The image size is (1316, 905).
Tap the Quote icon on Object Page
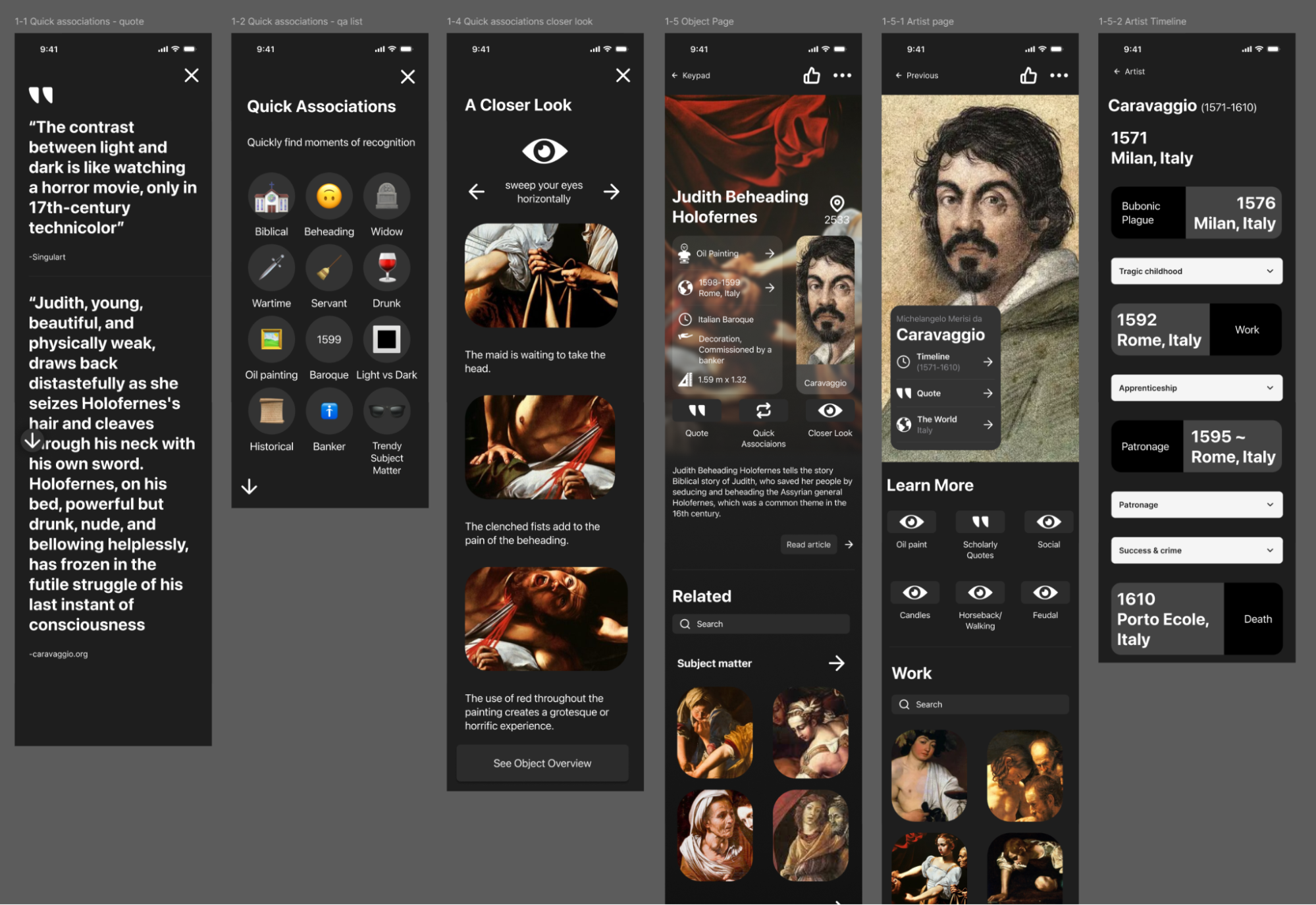(697, 411)
